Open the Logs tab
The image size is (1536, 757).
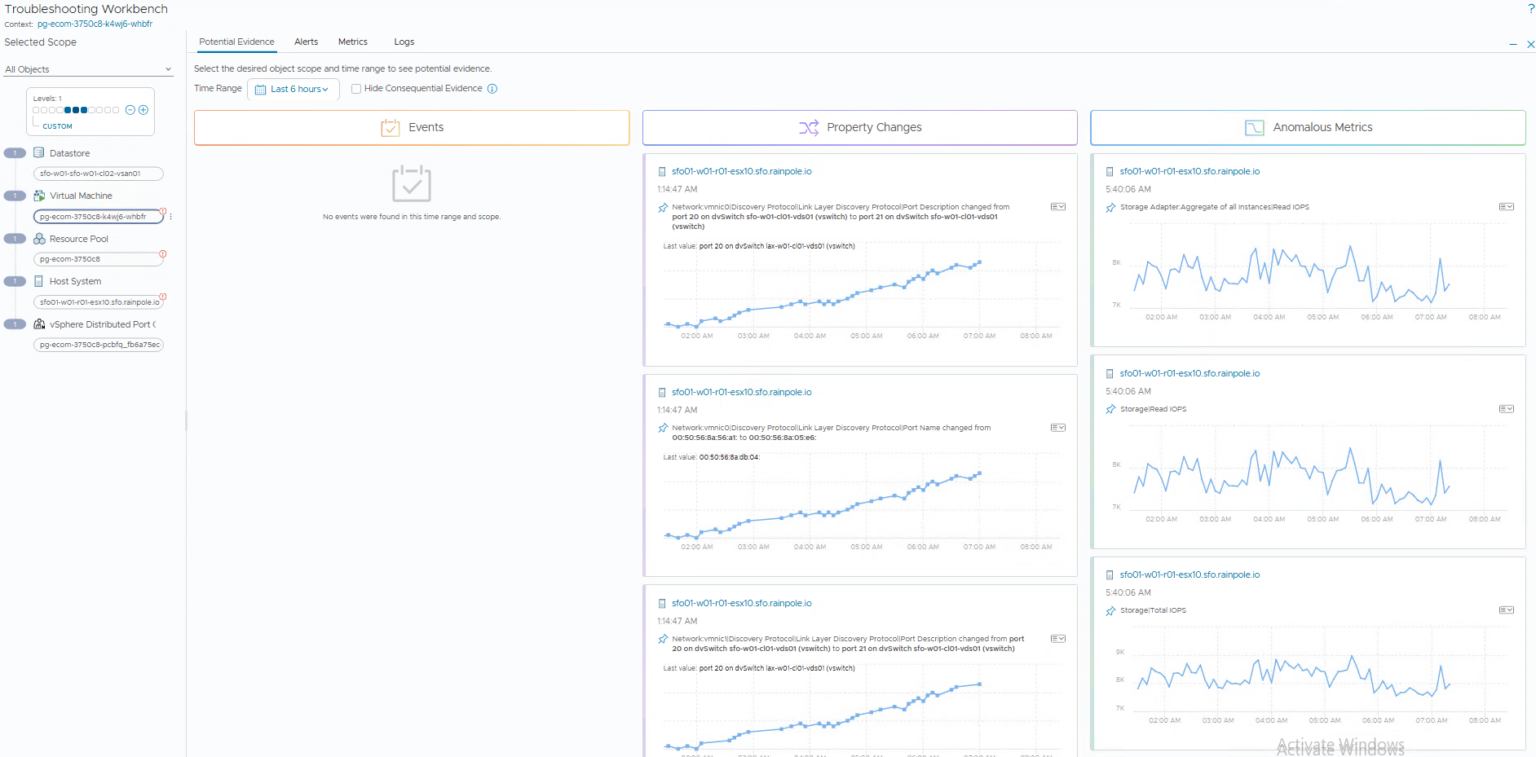[404, 42]
